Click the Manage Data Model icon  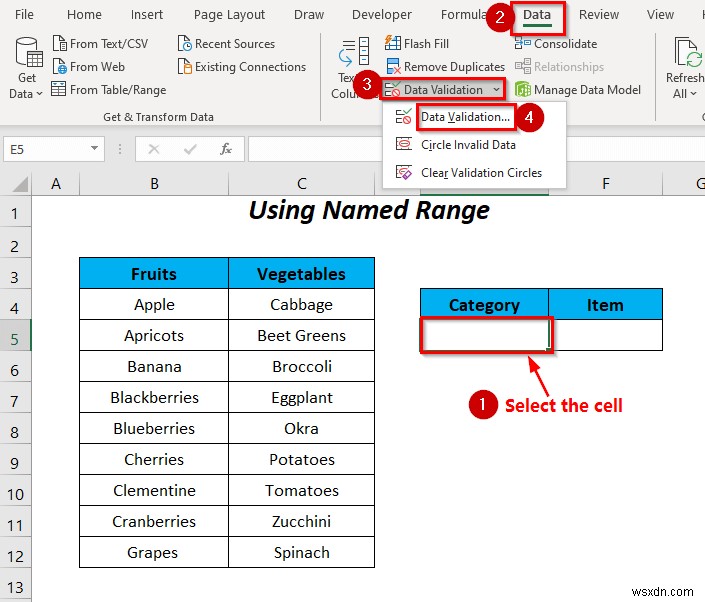pyautogui.click(x=522, y=89)
